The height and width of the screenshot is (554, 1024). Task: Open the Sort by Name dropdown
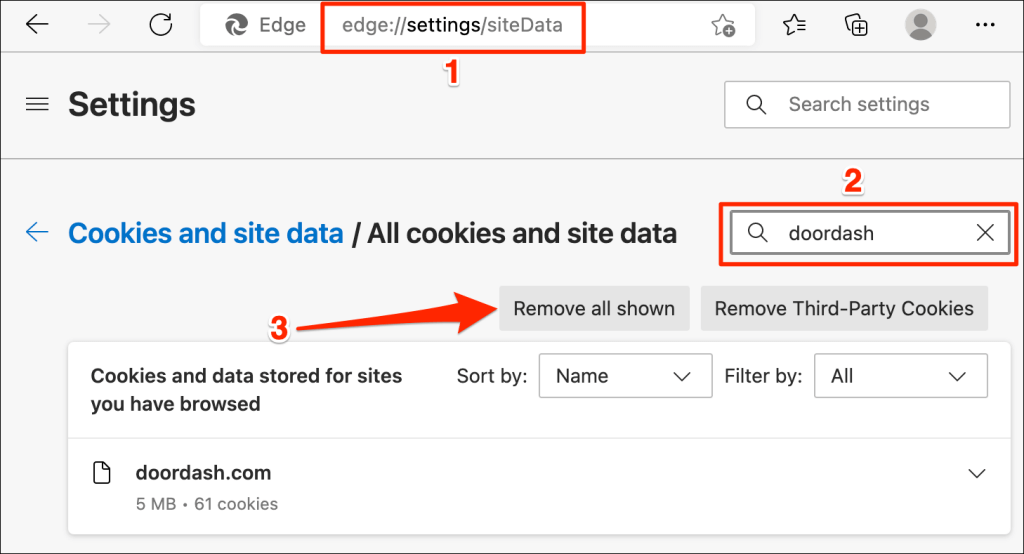(x=625, y=376)
